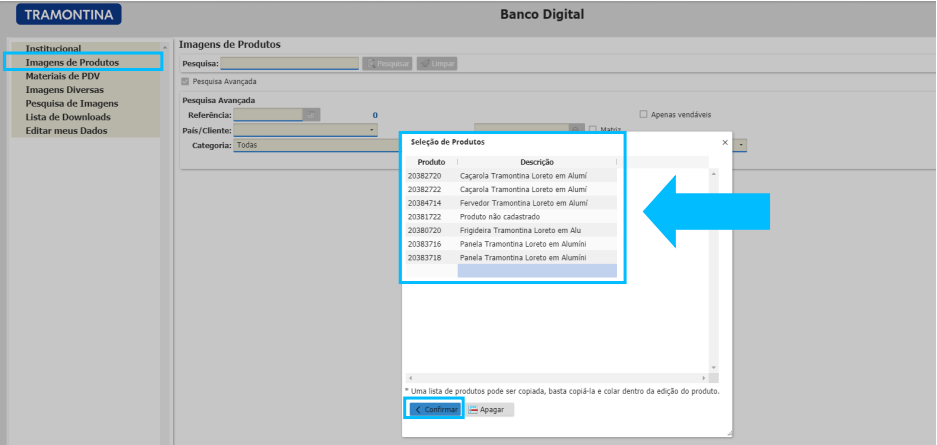Open Materiais de PDV section

(x=62, y=76)
